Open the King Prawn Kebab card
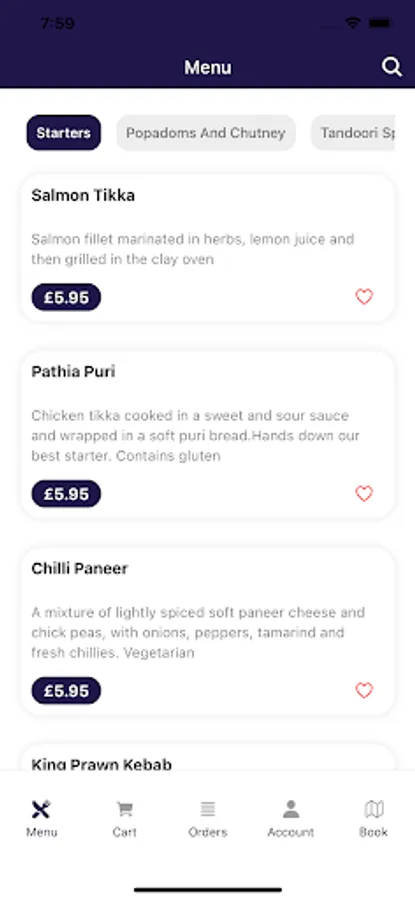Image resolution: width=415 pixels, height=900 pixels. pyautogui.click(x=208, y=758)
